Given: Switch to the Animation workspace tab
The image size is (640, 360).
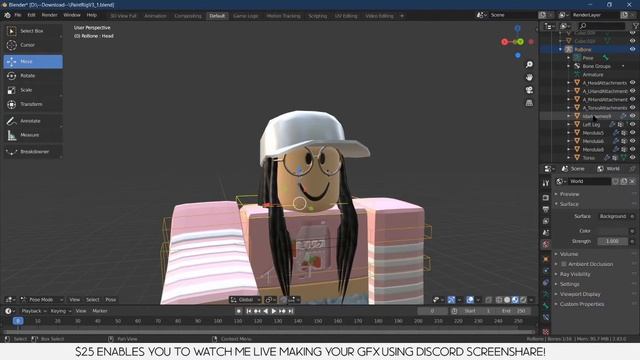Looking at the screenshot, I should (x=156, y=16).
